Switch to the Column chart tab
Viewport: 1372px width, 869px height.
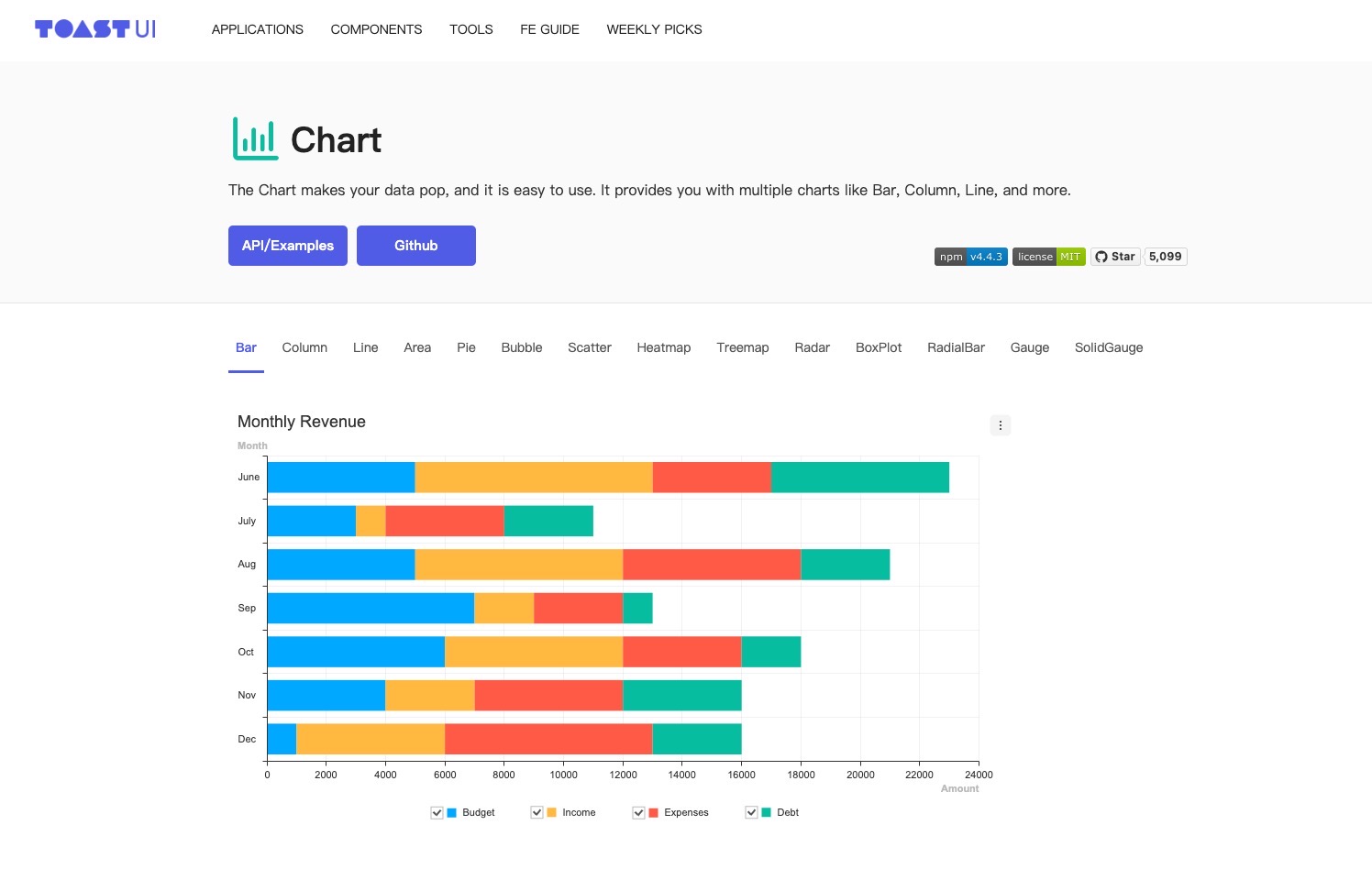click(304, 347)
